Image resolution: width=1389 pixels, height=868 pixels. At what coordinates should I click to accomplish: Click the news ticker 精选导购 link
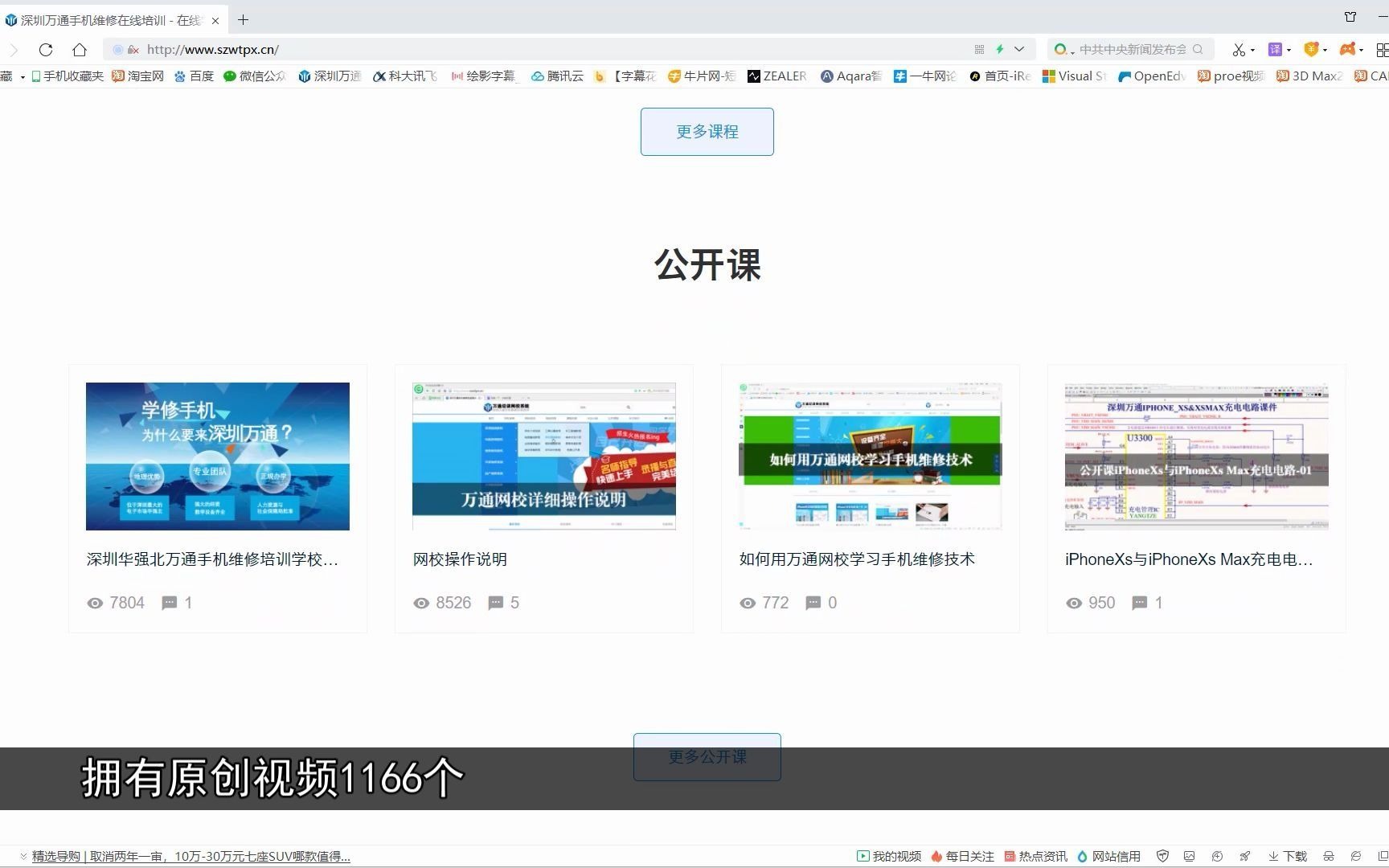tap(191, 857)
